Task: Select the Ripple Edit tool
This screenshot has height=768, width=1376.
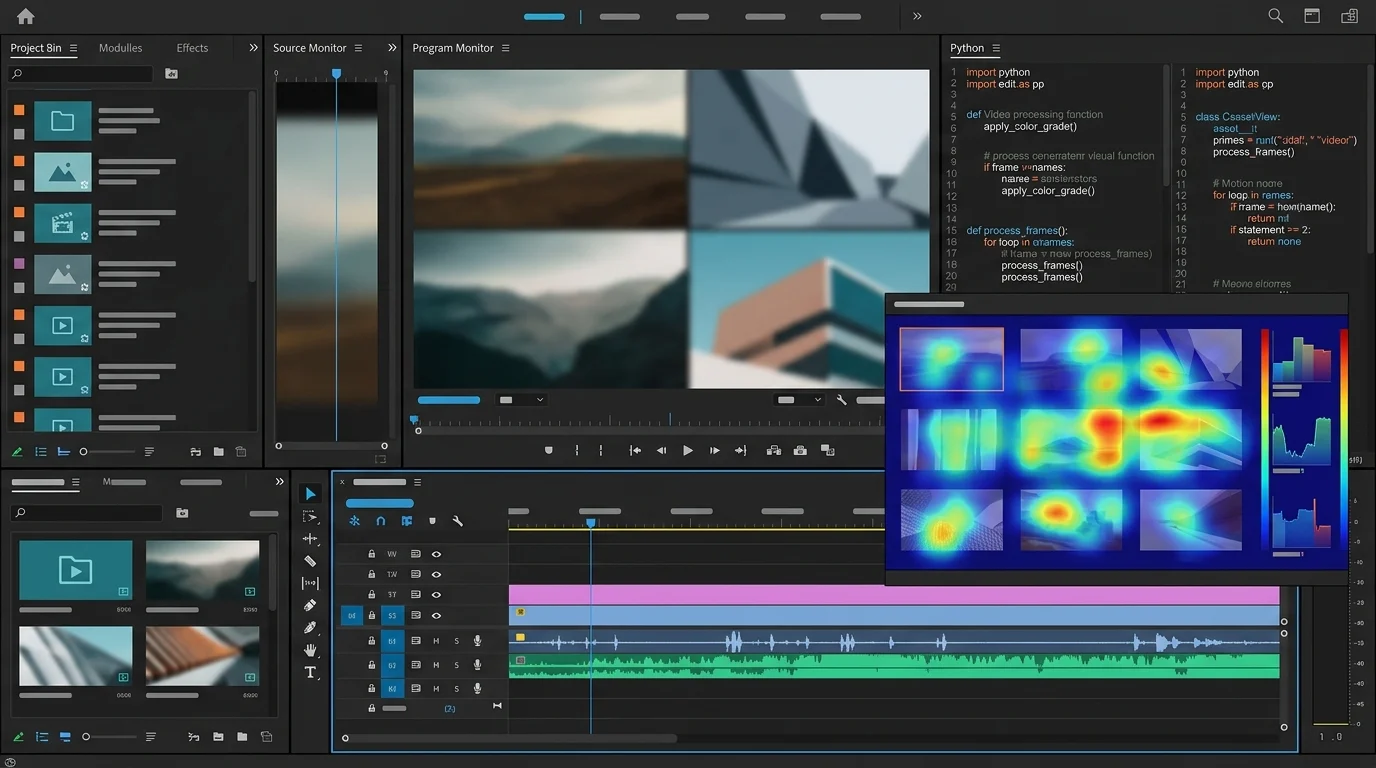Action: coord(310,539)
